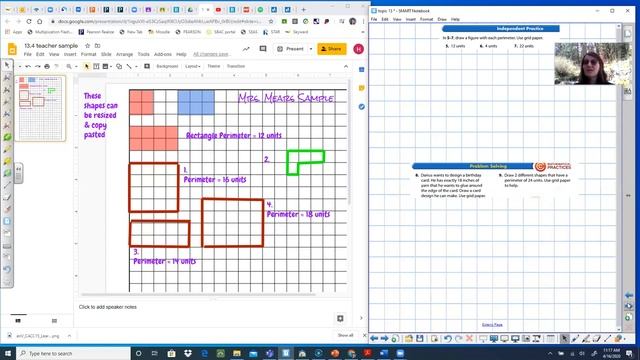This screenshot has height=360, width=640.
Task: Click Show all in the downloads bar
Action: tap(345, 336)
